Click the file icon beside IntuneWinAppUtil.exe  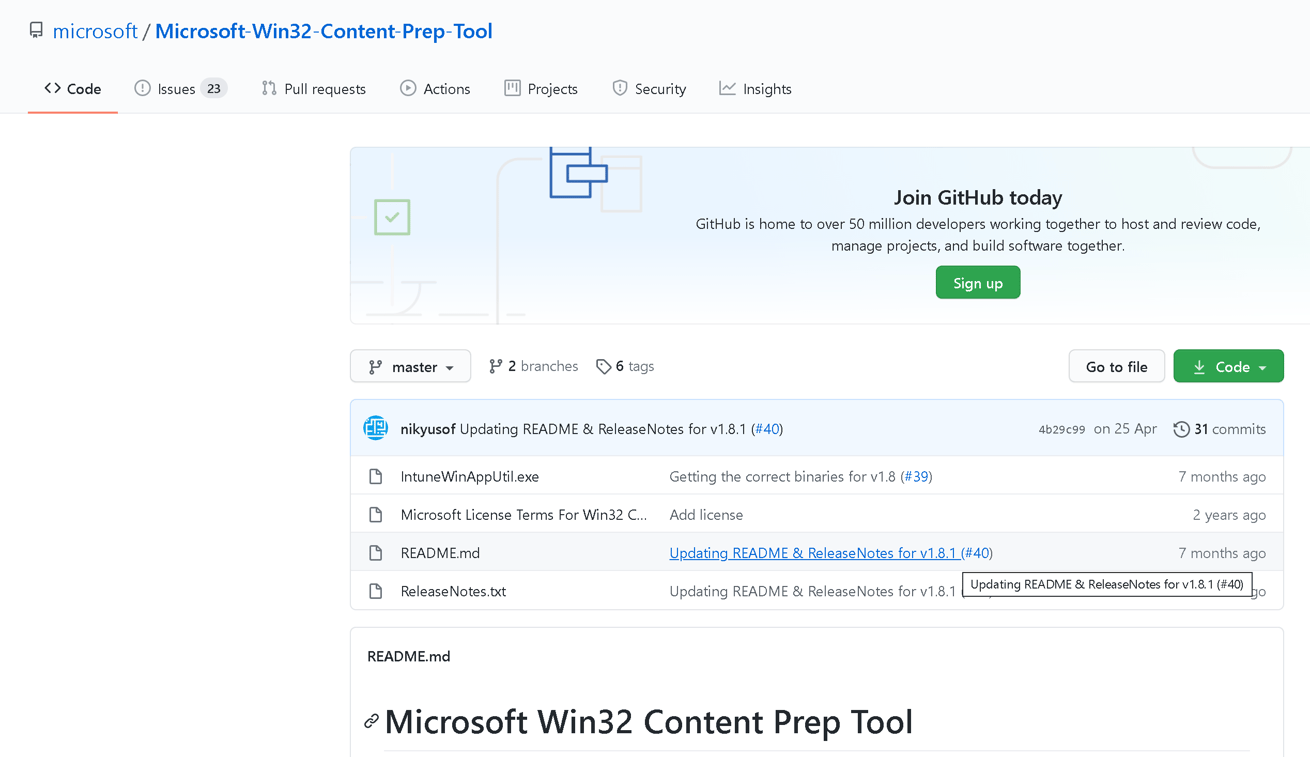point(376,477)
